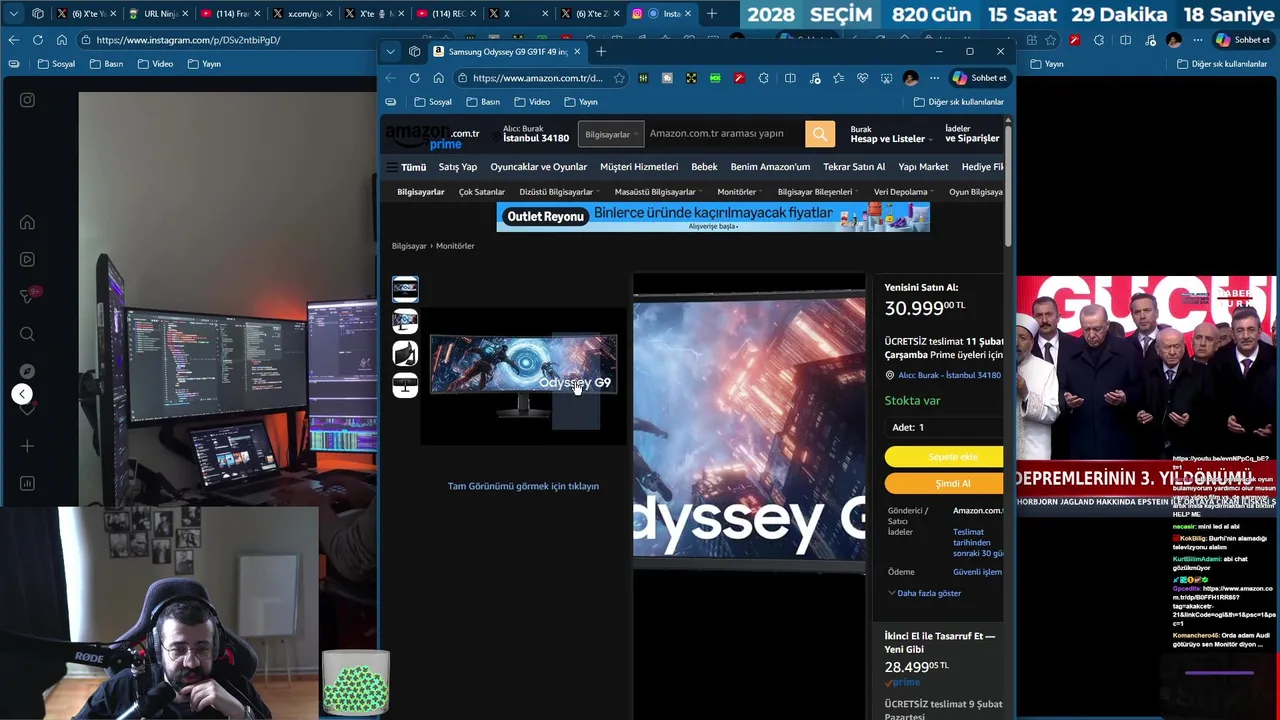This screenshot has height=720, width=1280.
Task: Reload the Instagram page in back window
Action: (x=37, y=40)
